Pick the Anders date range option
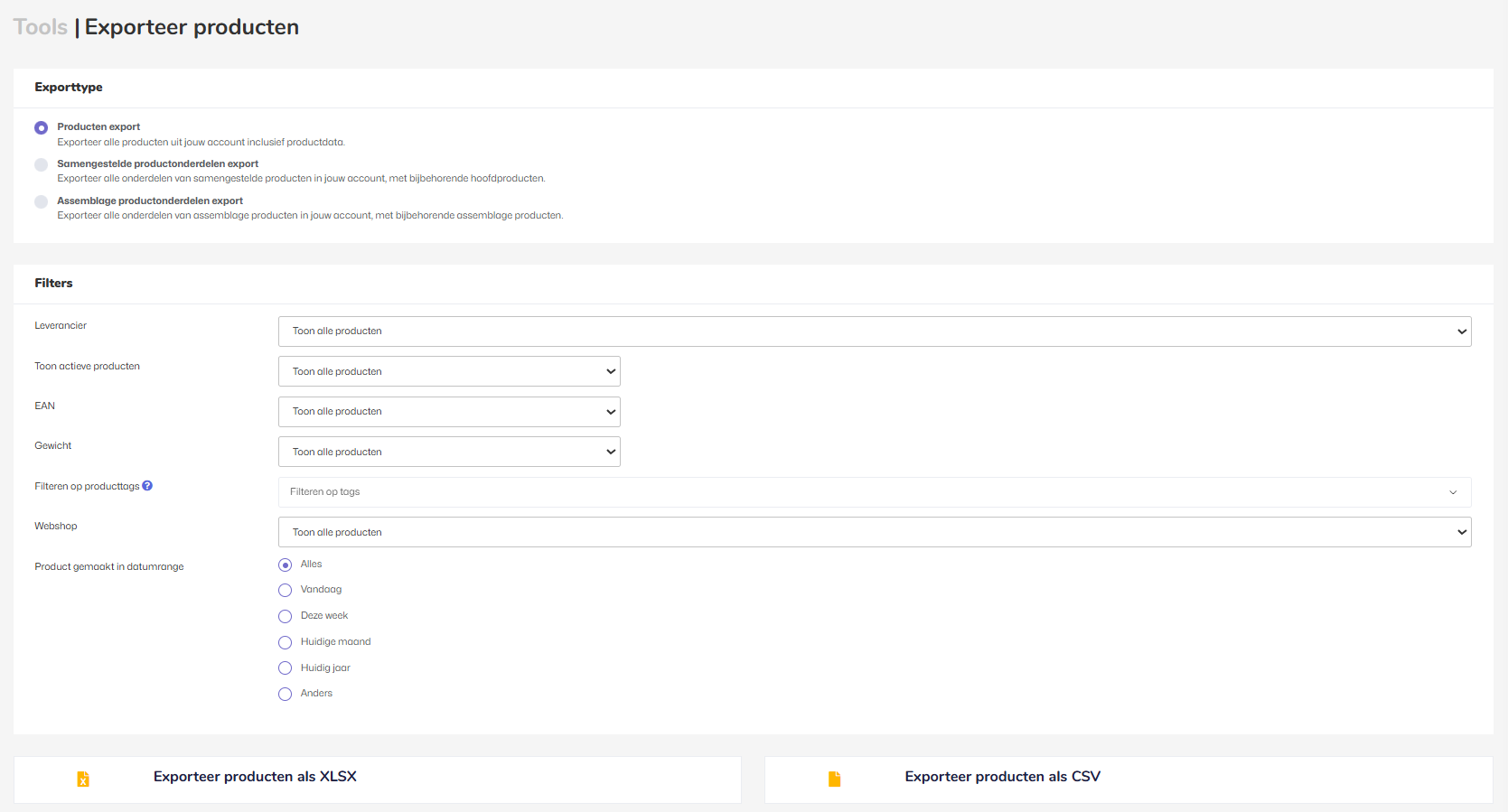Image resolution: width=1508 pixels, height=812 pixels. coord(286,695)
